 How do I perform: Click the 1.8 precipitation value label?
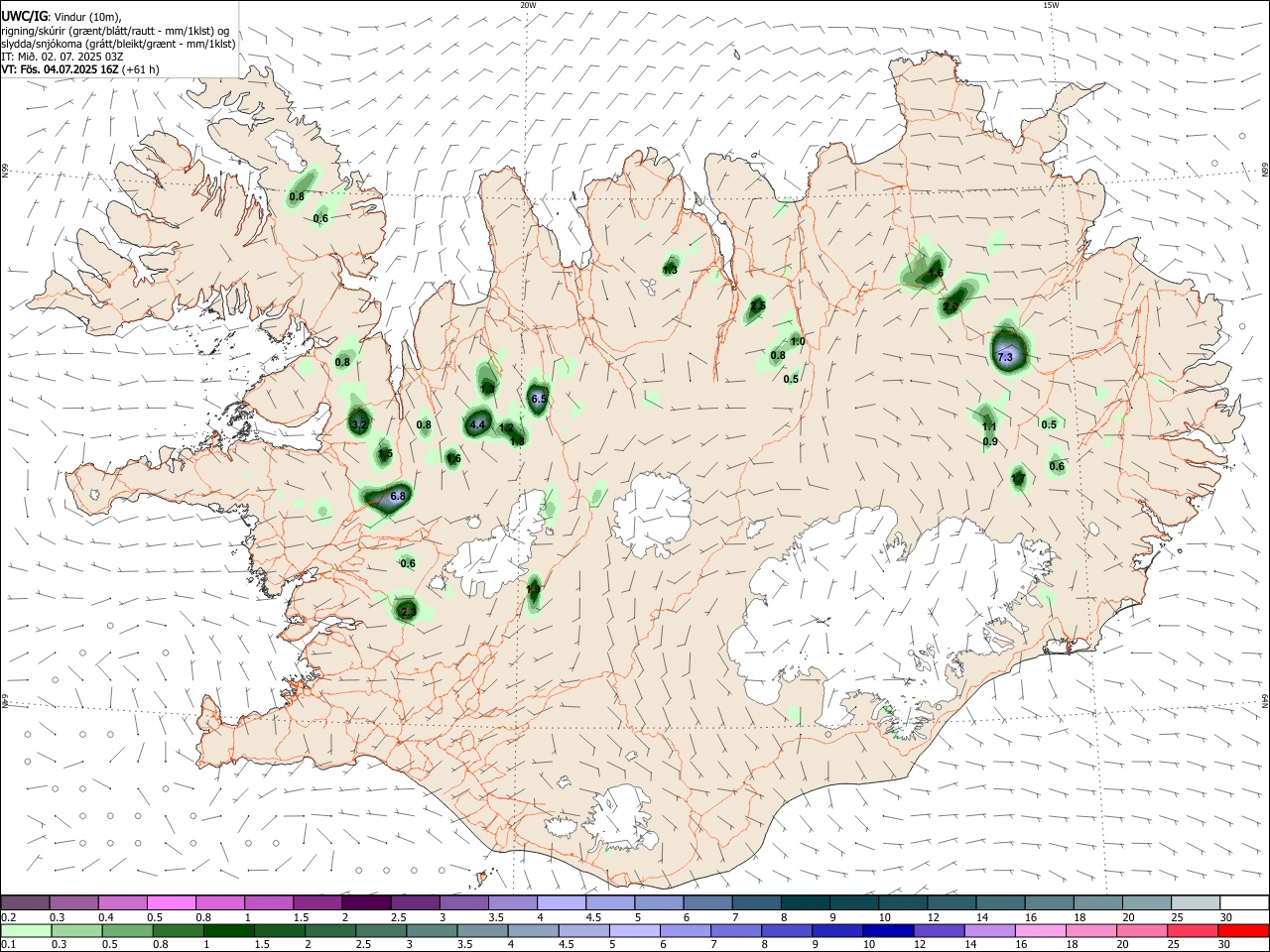pyautogui.click(x=517, y=441)
